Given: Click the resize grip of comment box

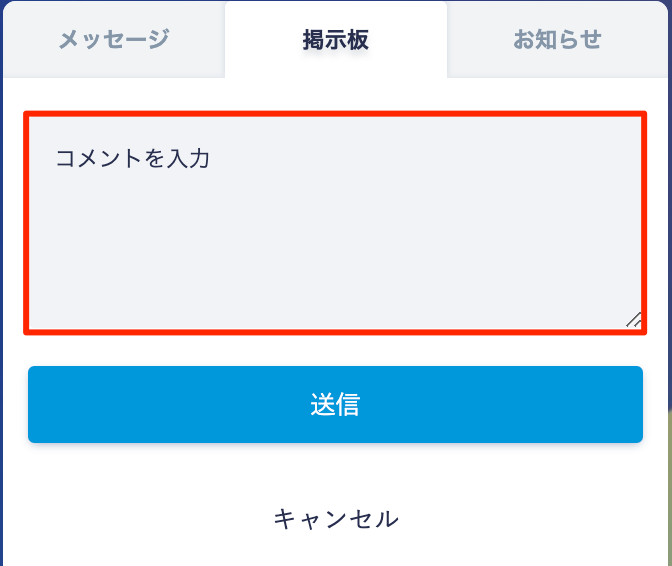Looking at the screenshot, I should 633,320.
